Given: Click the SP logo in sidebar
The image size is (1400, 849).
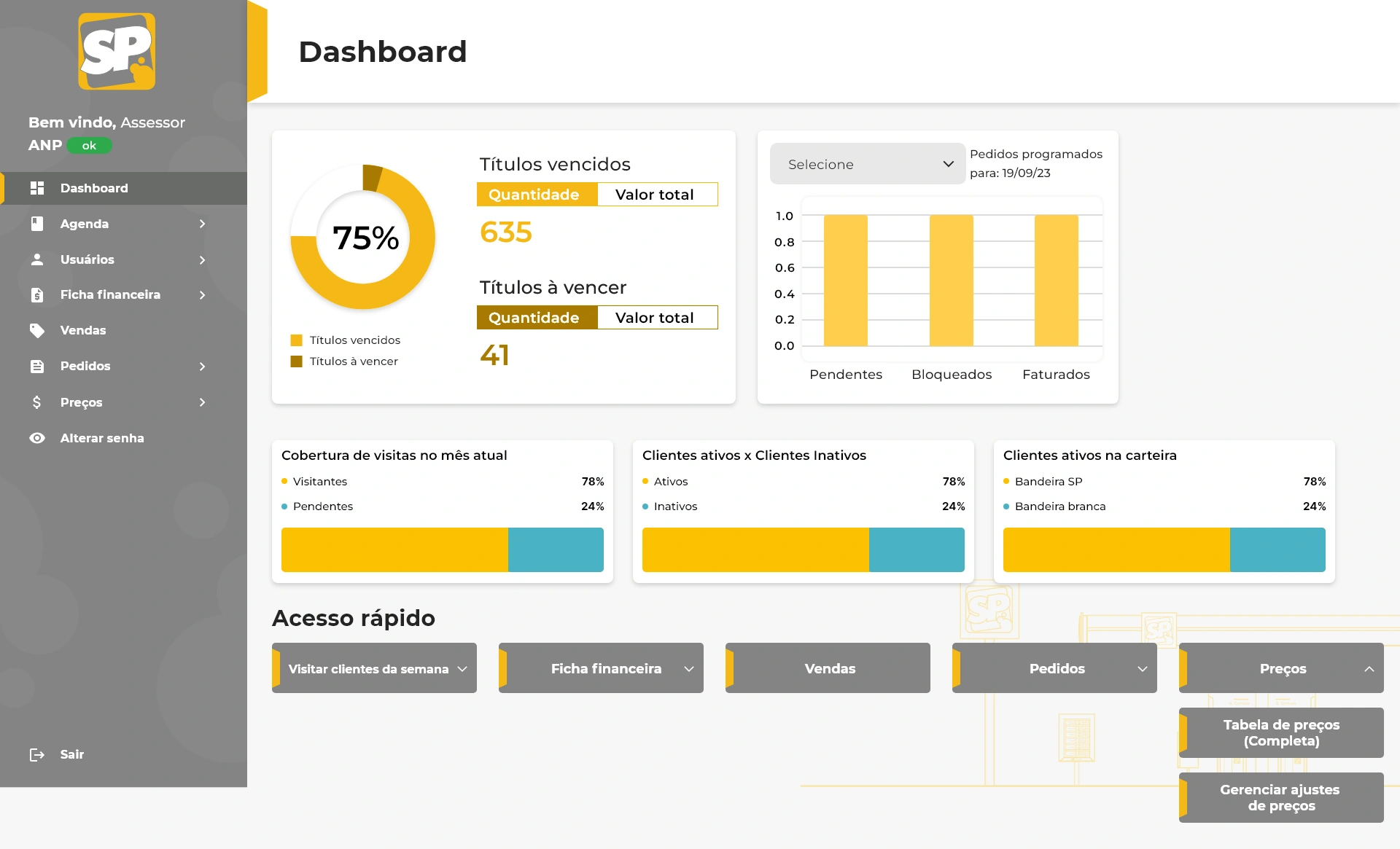Looking at the screenshot, I should (x=117, y=51).
